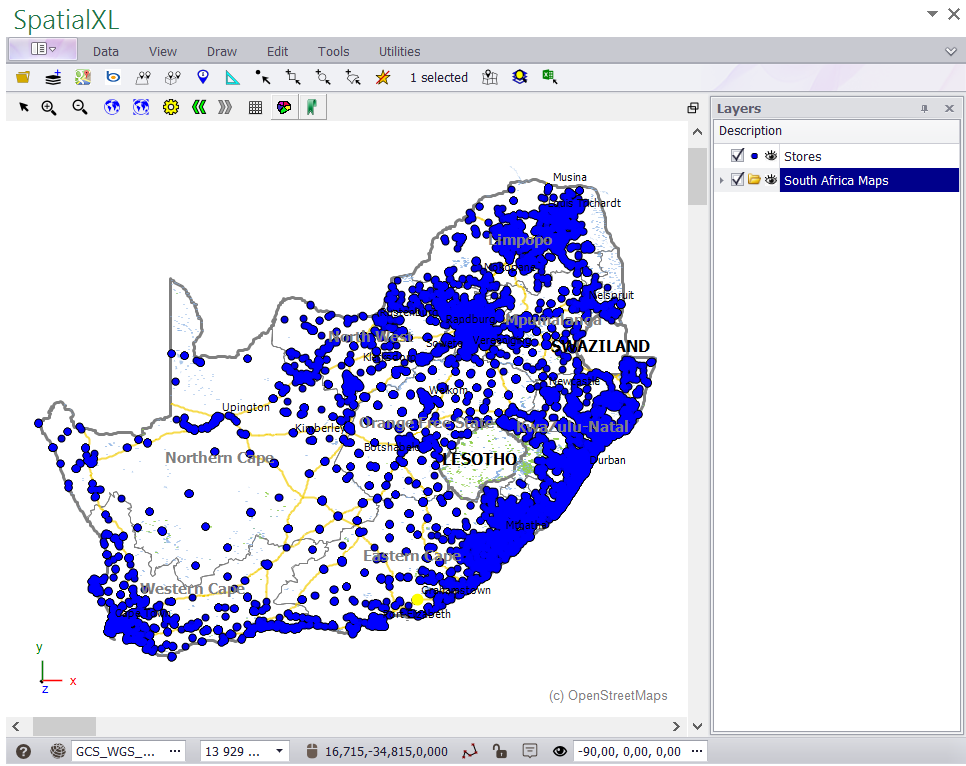
Task: Hide the Stores layer using its eye icon
Action: [x=769, y=156]
